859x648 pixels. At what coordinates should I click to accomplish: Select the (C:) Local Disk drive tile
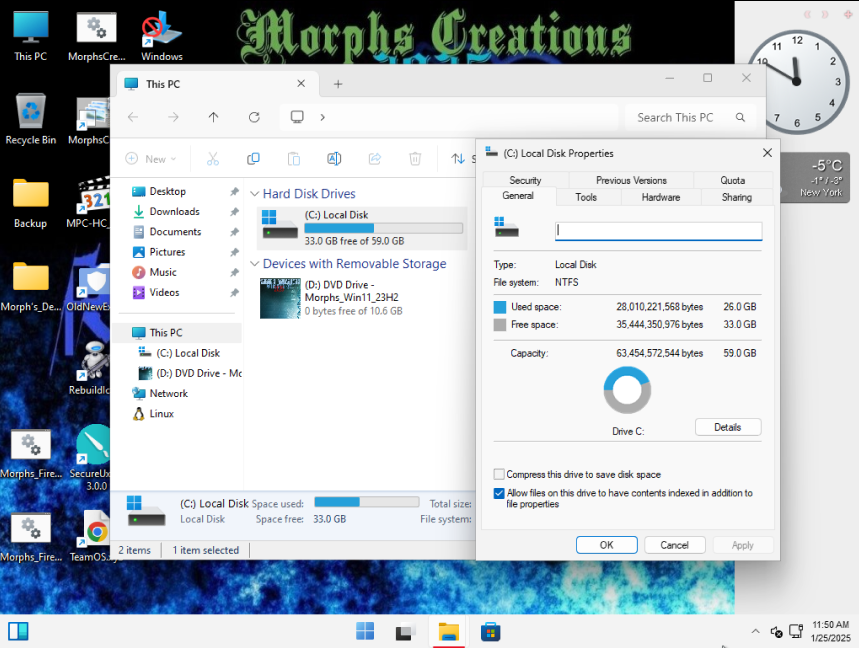point(362,228)
